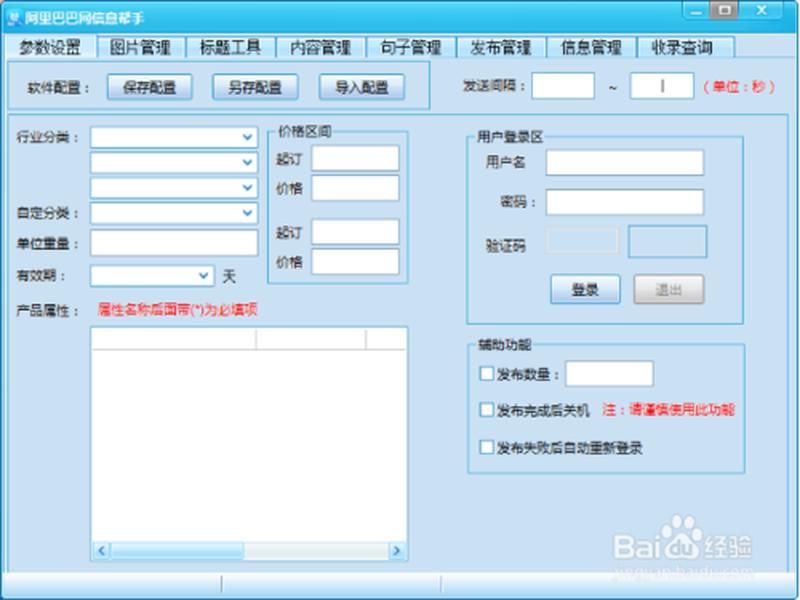The image size is (800, 600).
Task: Open the bottom 行业分类 dropdown above 自定分类
Action: pyautogui.click(x=174, y=188)
